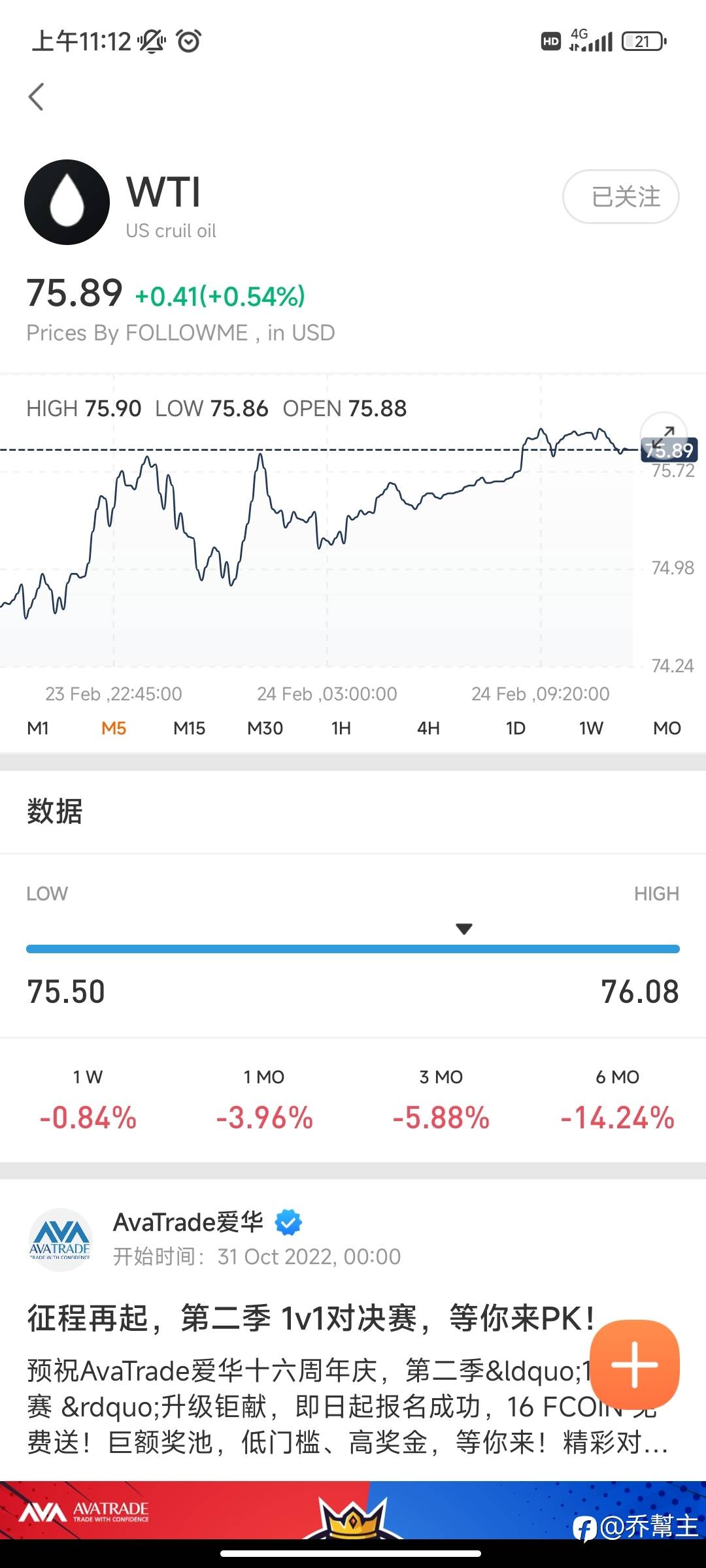Open the AvaTrade爱华 account name
The width and height of the screenshot is (706, 1568).
click(x=188, y=1222)
